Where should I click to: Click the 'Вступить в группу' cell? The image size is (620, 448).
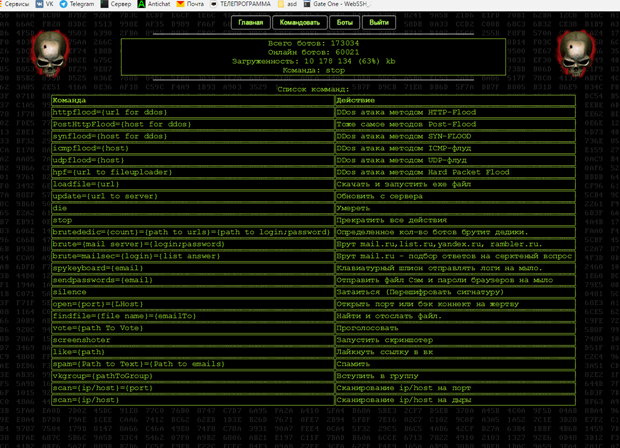tap(455, 376)
